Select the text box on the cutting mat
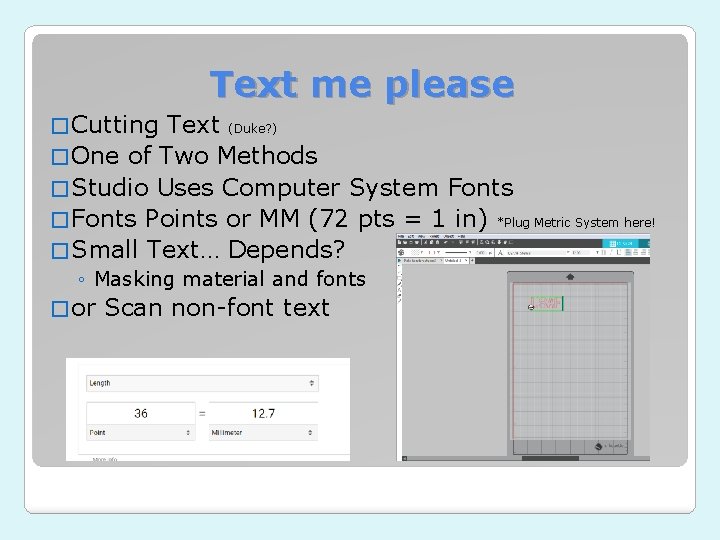This screenshot has width=720, height=540. pyautogui.click(x=546, y=304)
